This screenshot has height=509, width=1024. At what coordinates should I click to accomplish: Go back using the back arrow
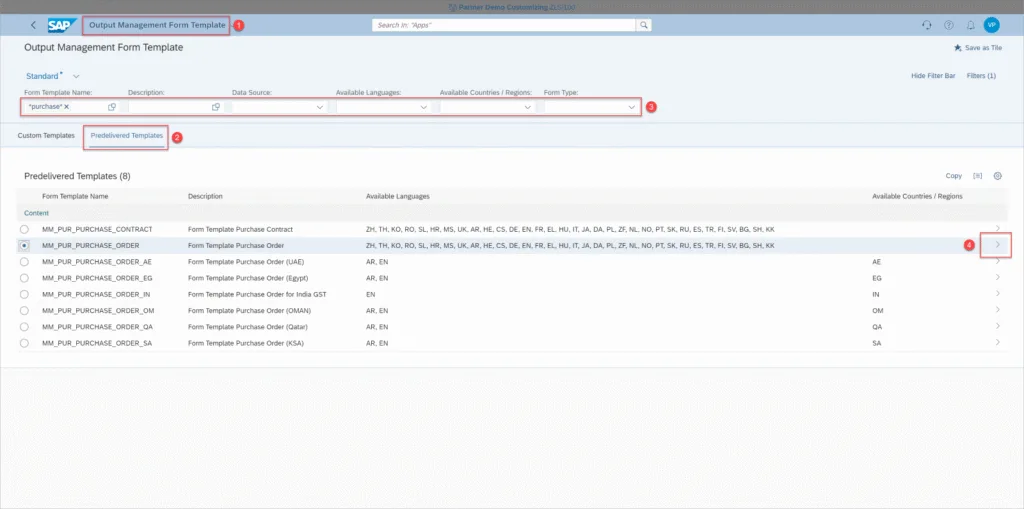pos(34,25)
